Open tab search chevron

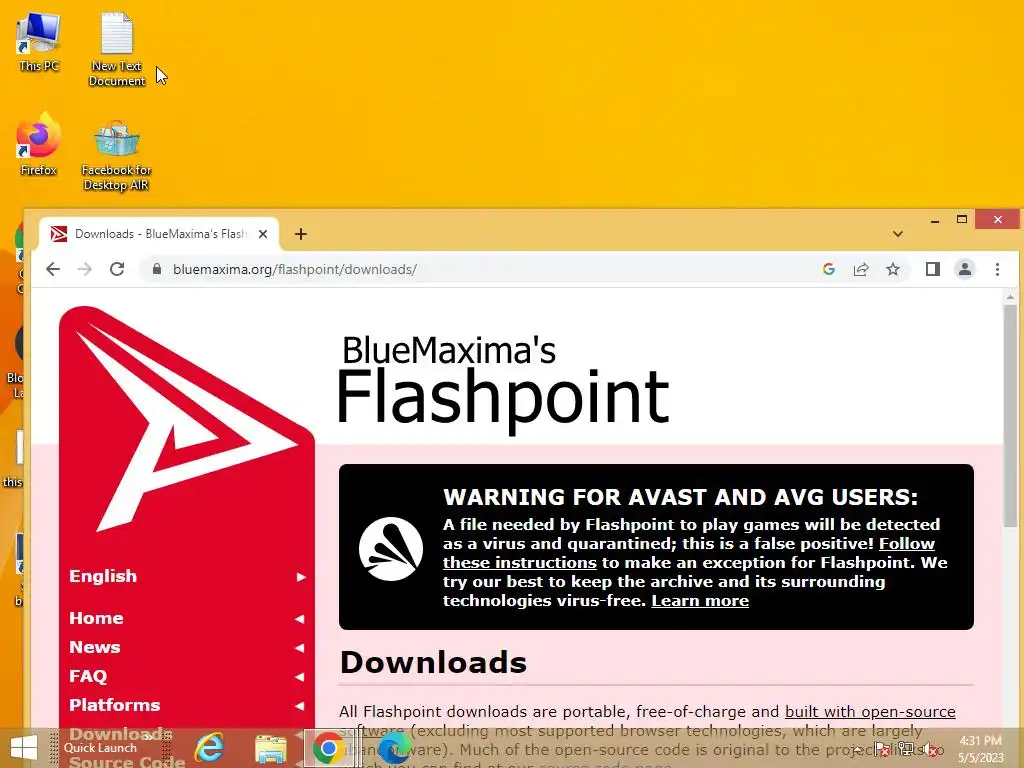[x=898, y=234]
